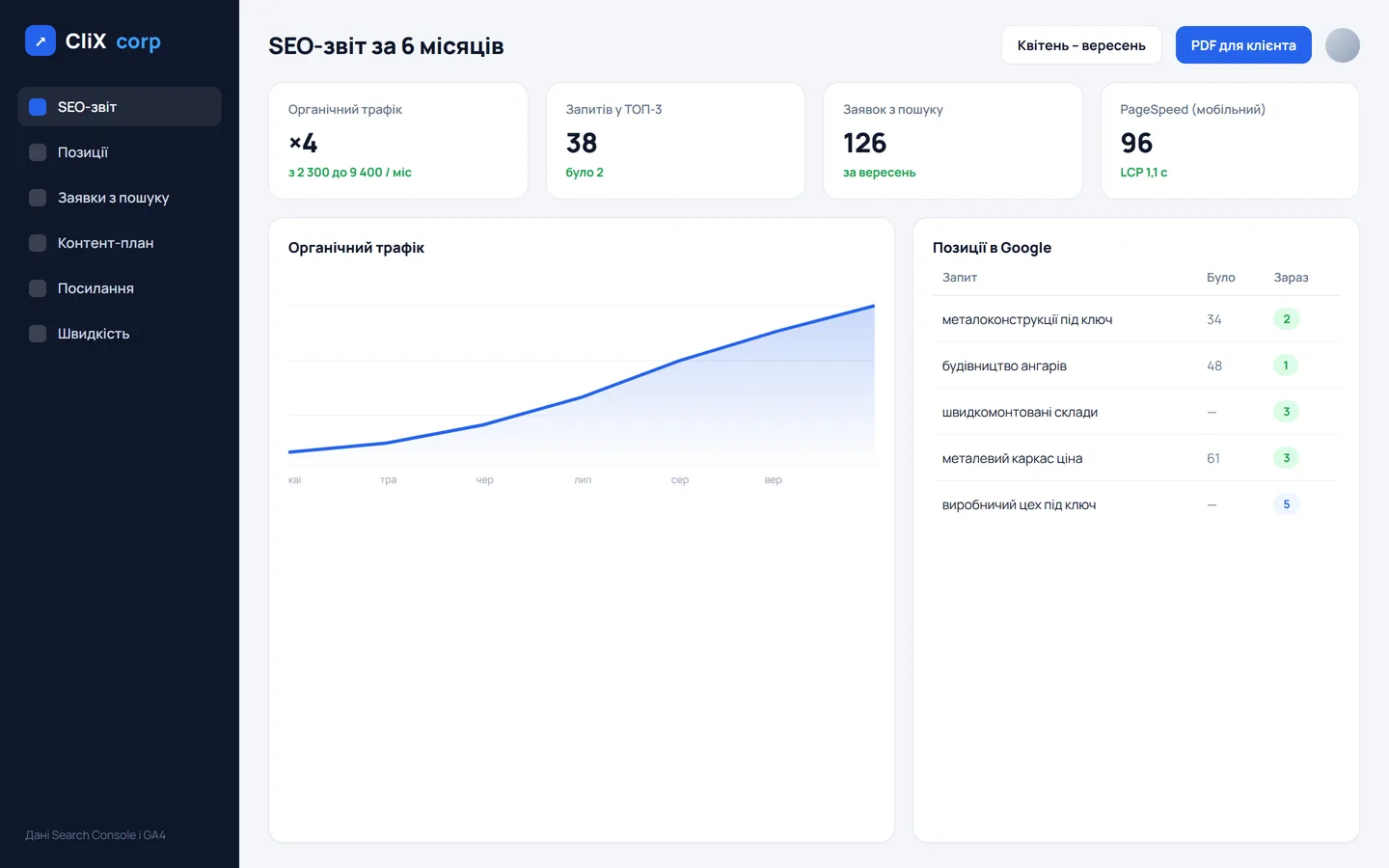Viewport: 1389px width, 868px height.
Task: Select the Заявок з пошуку 126 card
Action: pyautogui.click(x=953, y=141)
